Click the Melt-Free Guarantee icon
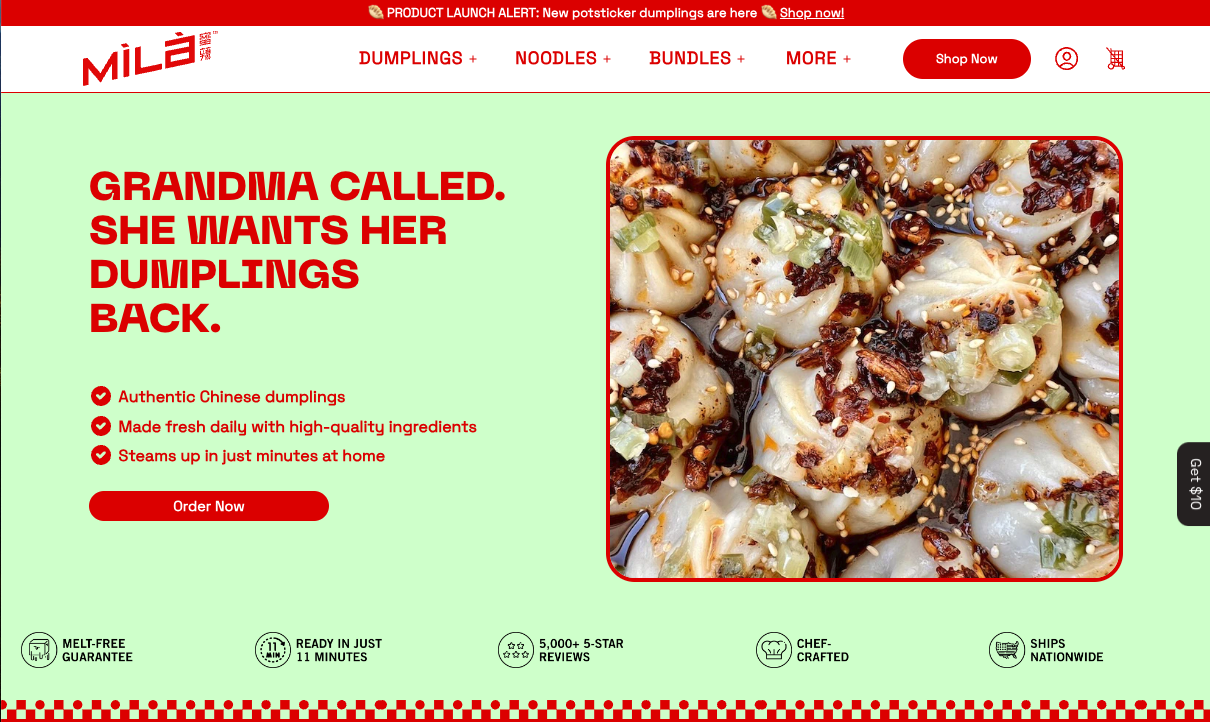This screenshot has height=722, width=1210. pyautogui.click(x=39, y=650)
